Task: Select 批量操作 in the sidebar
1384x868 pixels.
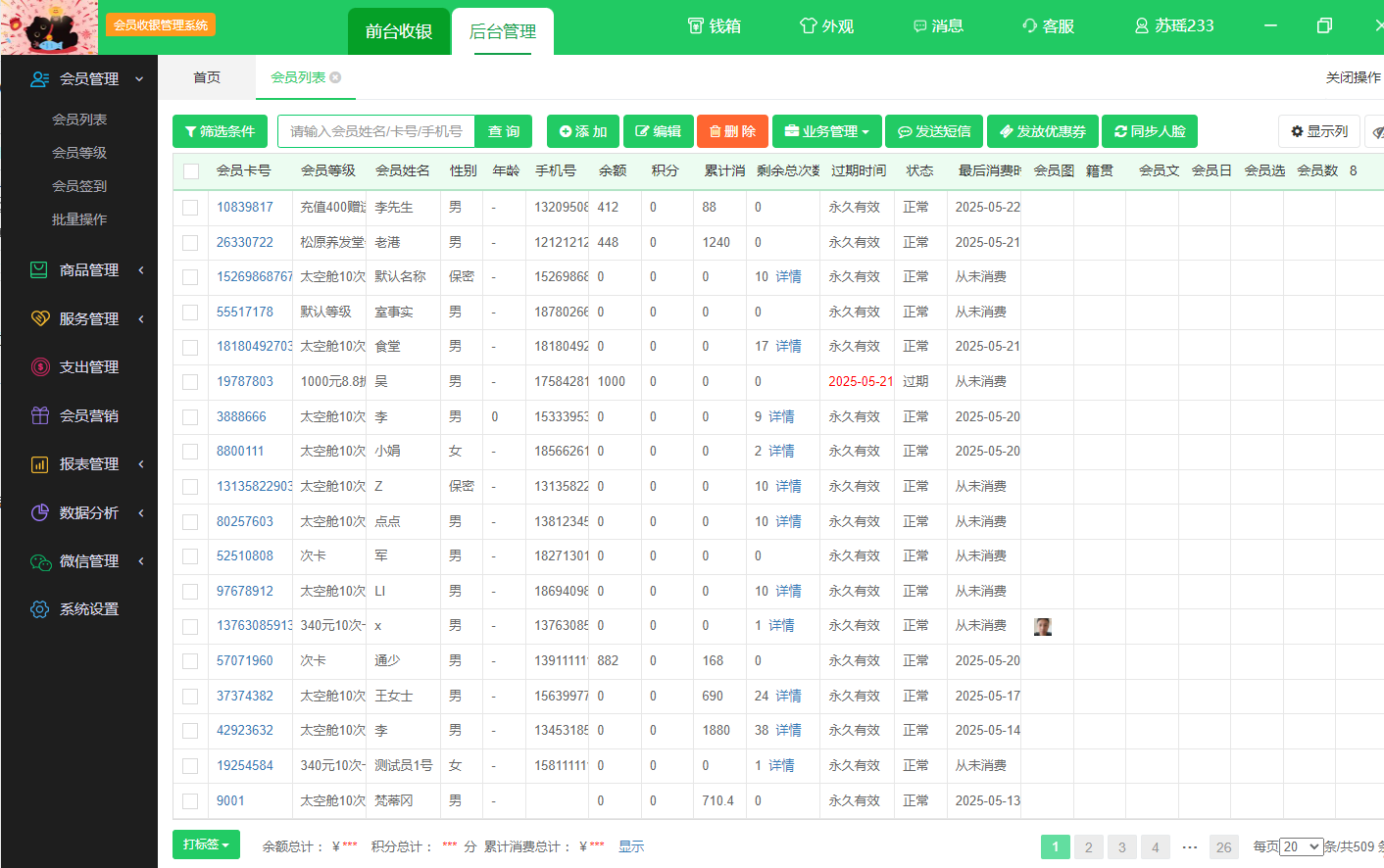Action: click(x=79, y=219)
